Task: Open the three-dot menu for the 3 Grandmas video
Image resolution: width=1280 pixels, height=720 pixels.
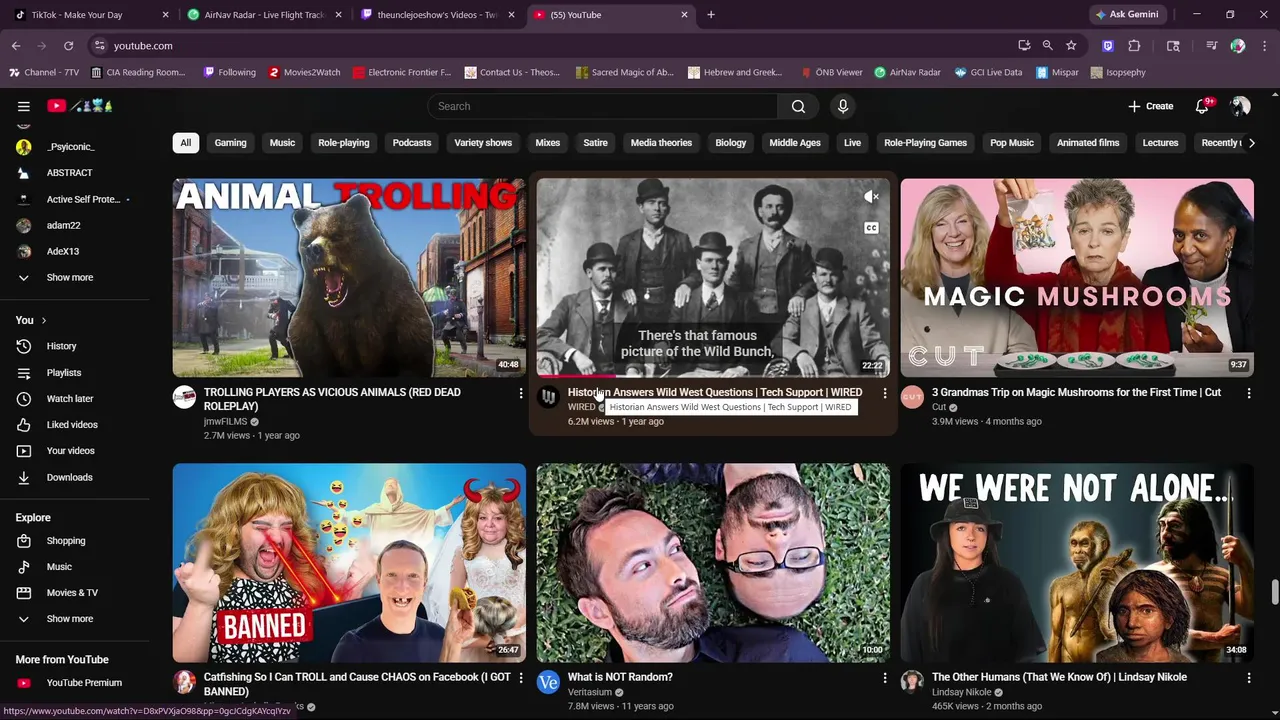Action: 1248,393
